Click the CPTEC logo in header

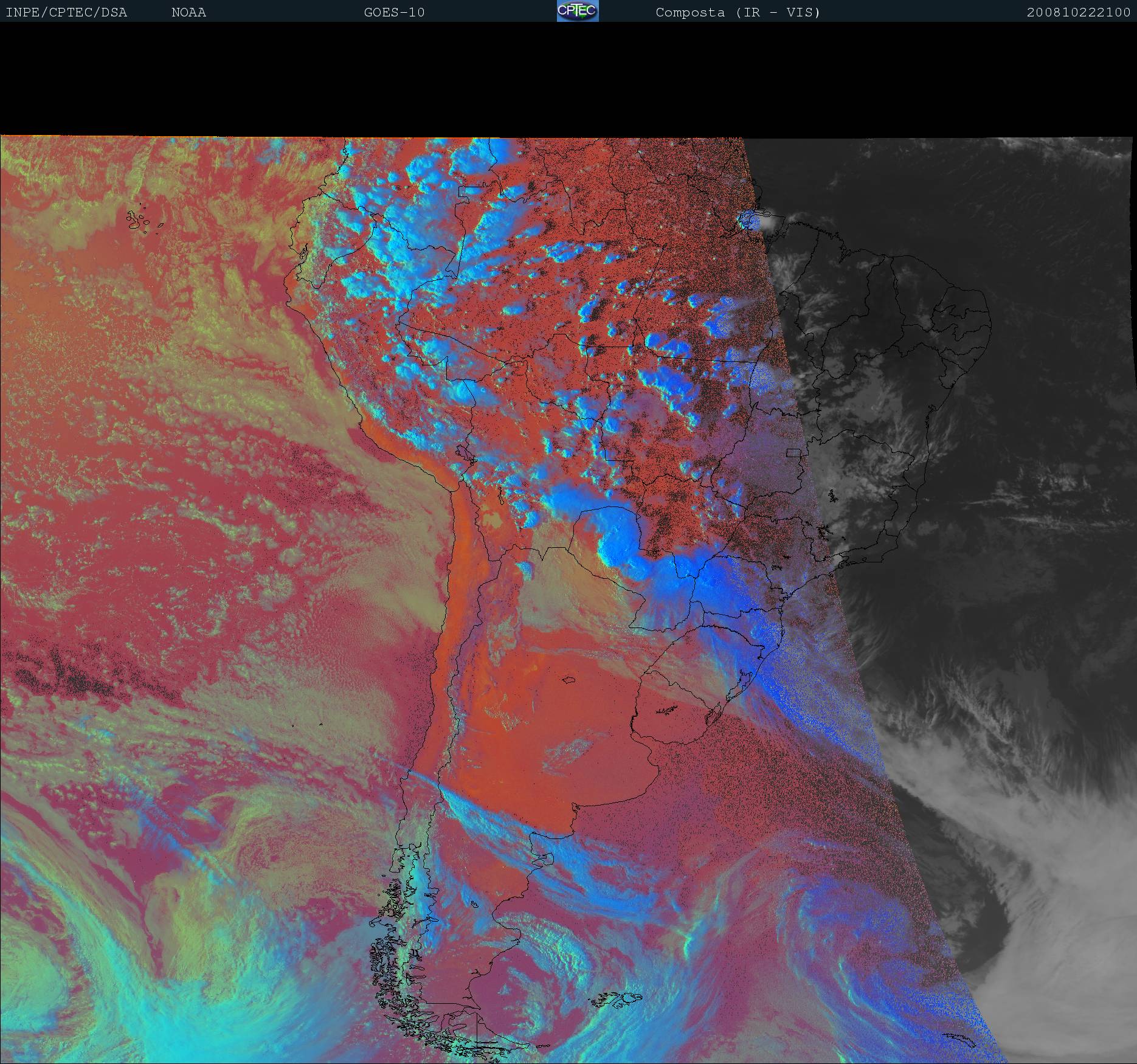(x=577, y=11)
